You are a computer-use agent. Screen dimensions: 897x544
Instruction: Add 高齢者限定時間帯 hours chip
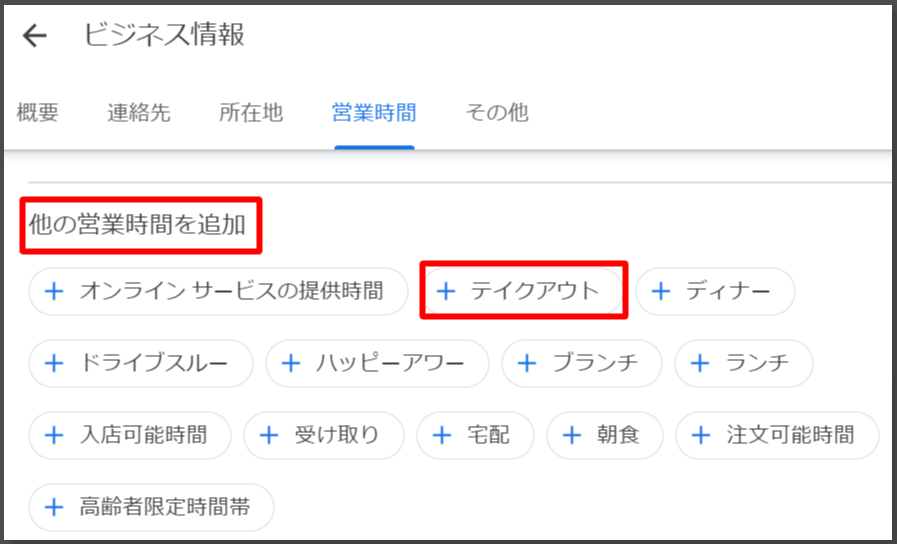point(152,507)
